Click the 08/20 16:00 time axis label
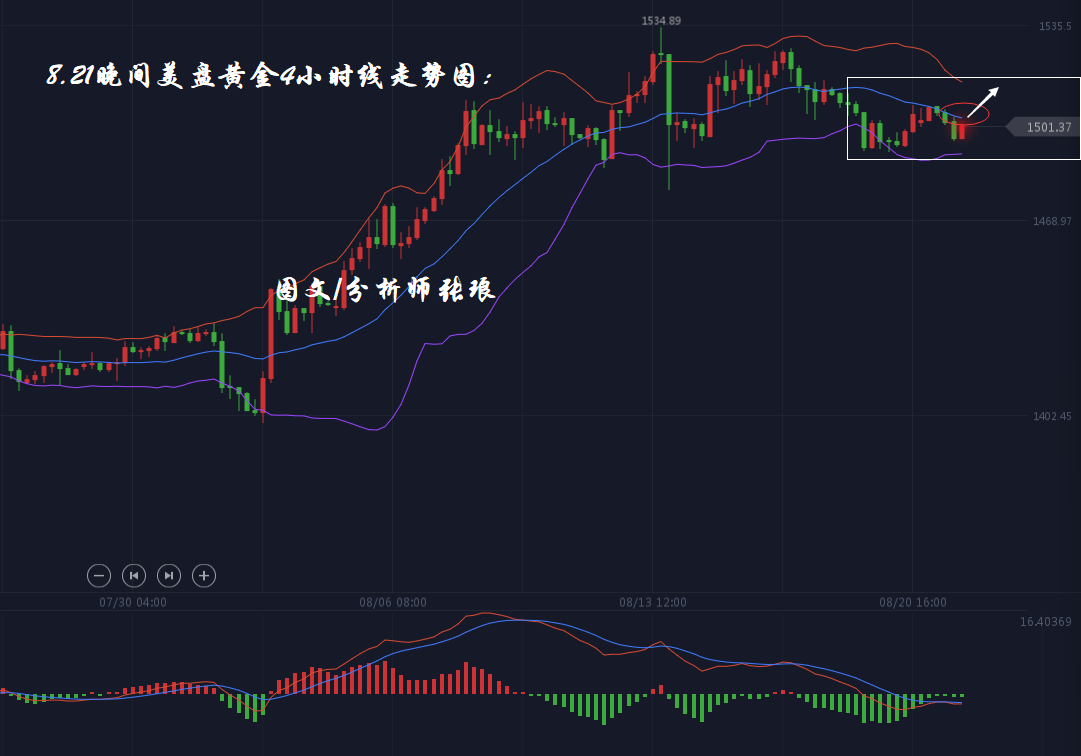The height and width of the screenshot is (756, 1081). pyautogui.click(x=913, y=602)
